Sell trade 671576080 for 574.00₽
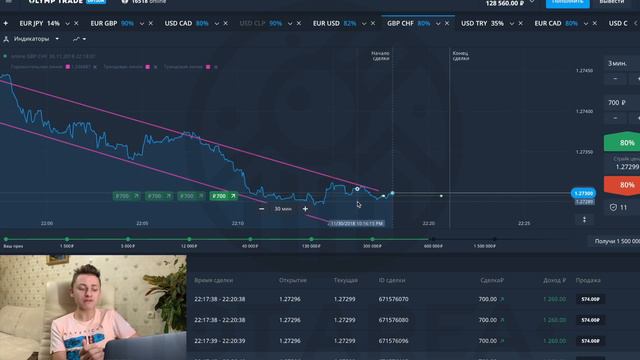 (x=590, y=320)
